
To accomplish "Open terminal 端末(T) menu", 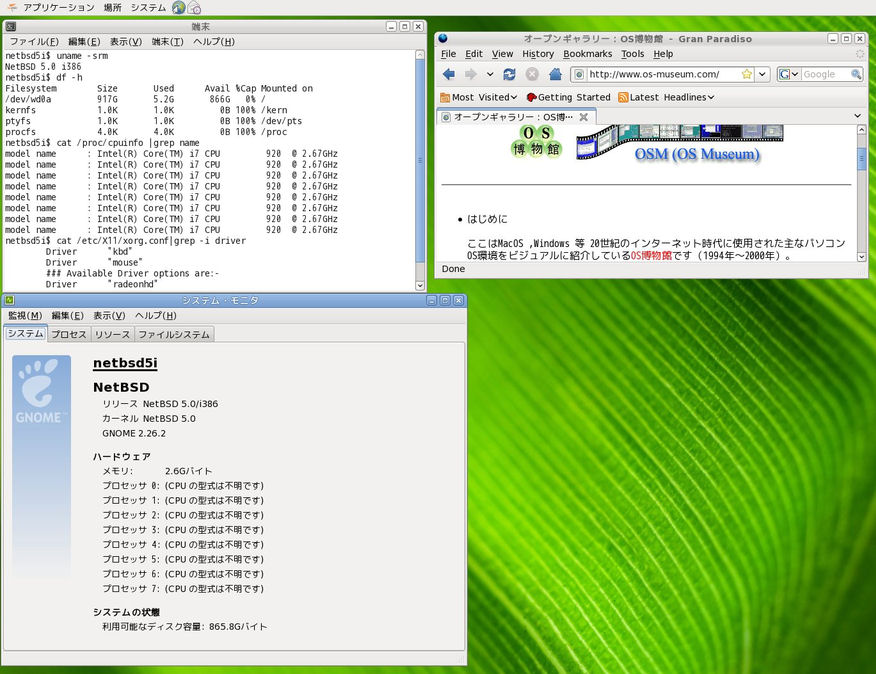I will [168, 41].
